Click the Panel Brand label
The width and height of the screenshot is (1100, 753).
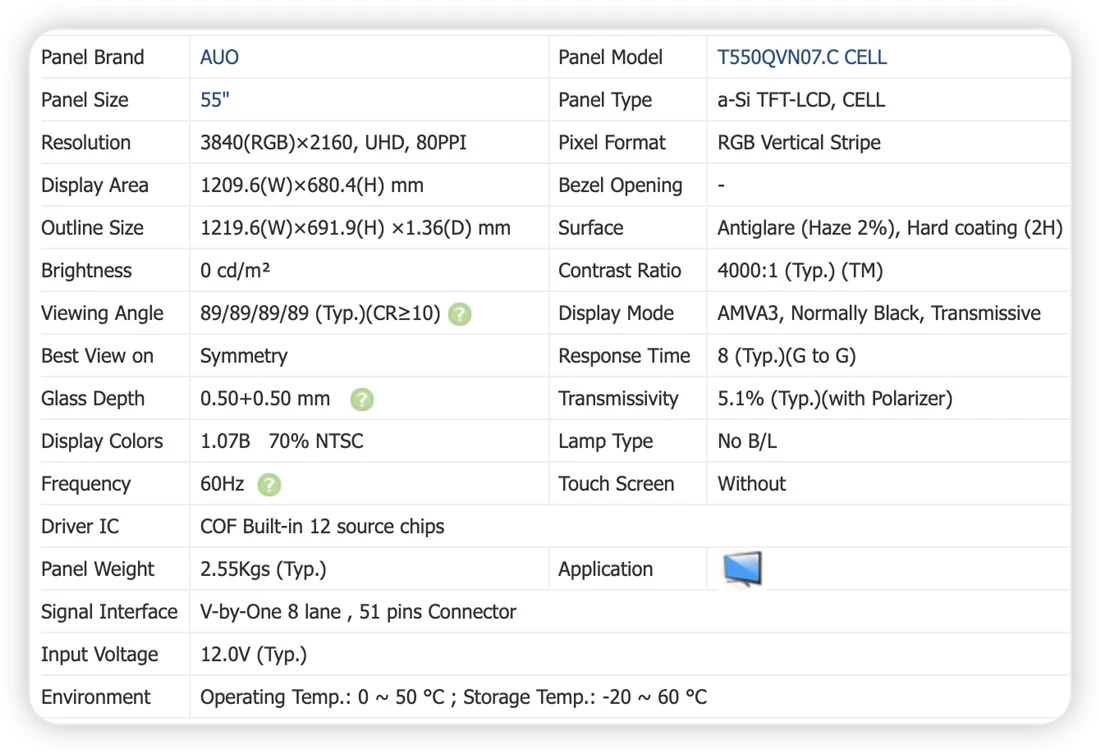93,58
